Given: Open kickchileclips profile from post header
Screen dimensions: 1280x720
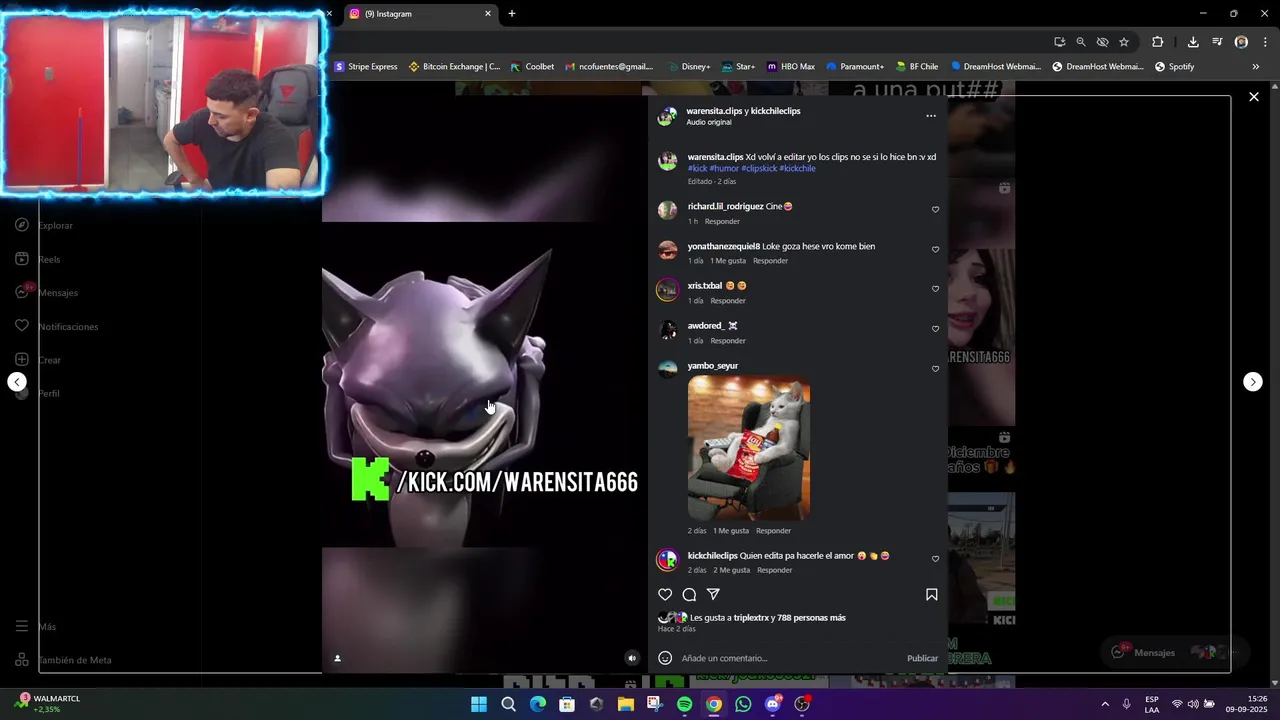Looking at the screenshot, I should coord(775,111).
